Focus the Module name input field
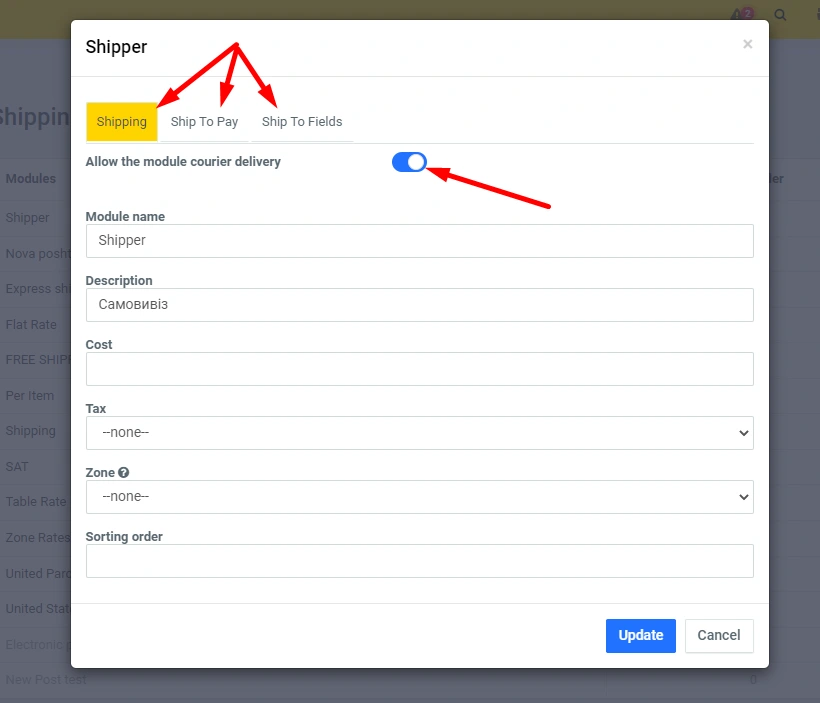The image size is (820, 703). [x=419, y=241]
